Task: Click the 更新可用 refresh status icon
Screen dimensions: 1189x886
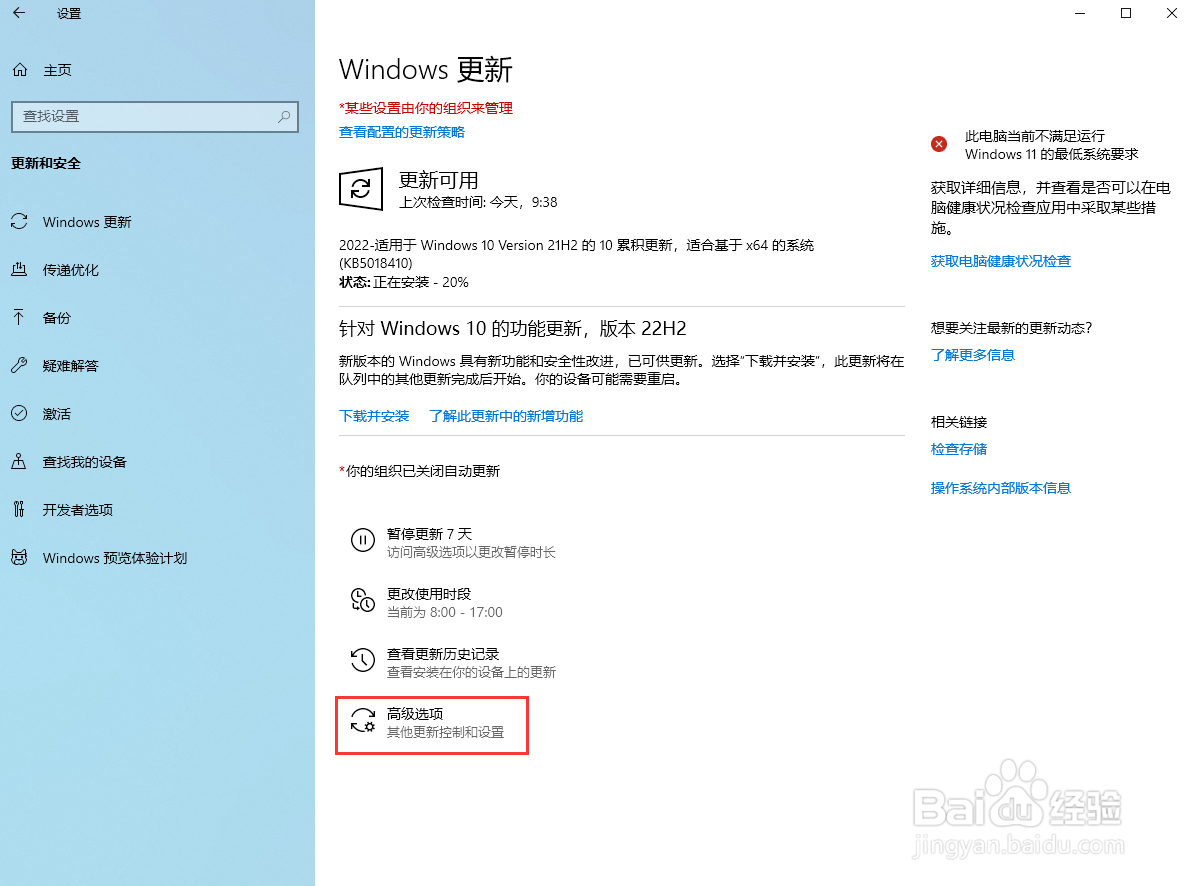Action: coord(361,188)
